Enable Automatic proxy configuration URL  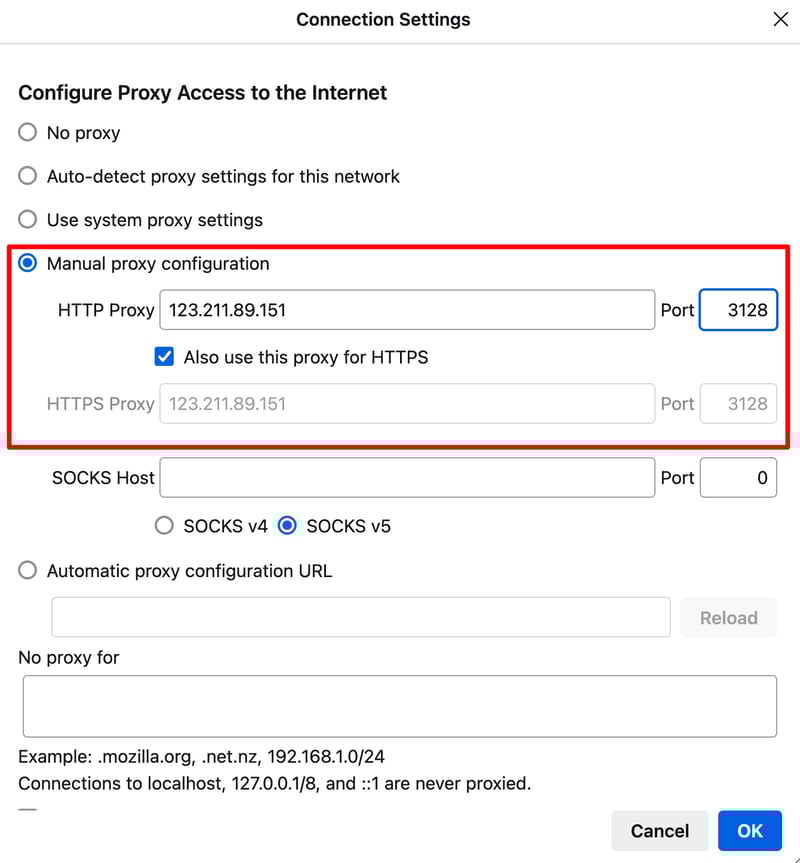(28, 571)
